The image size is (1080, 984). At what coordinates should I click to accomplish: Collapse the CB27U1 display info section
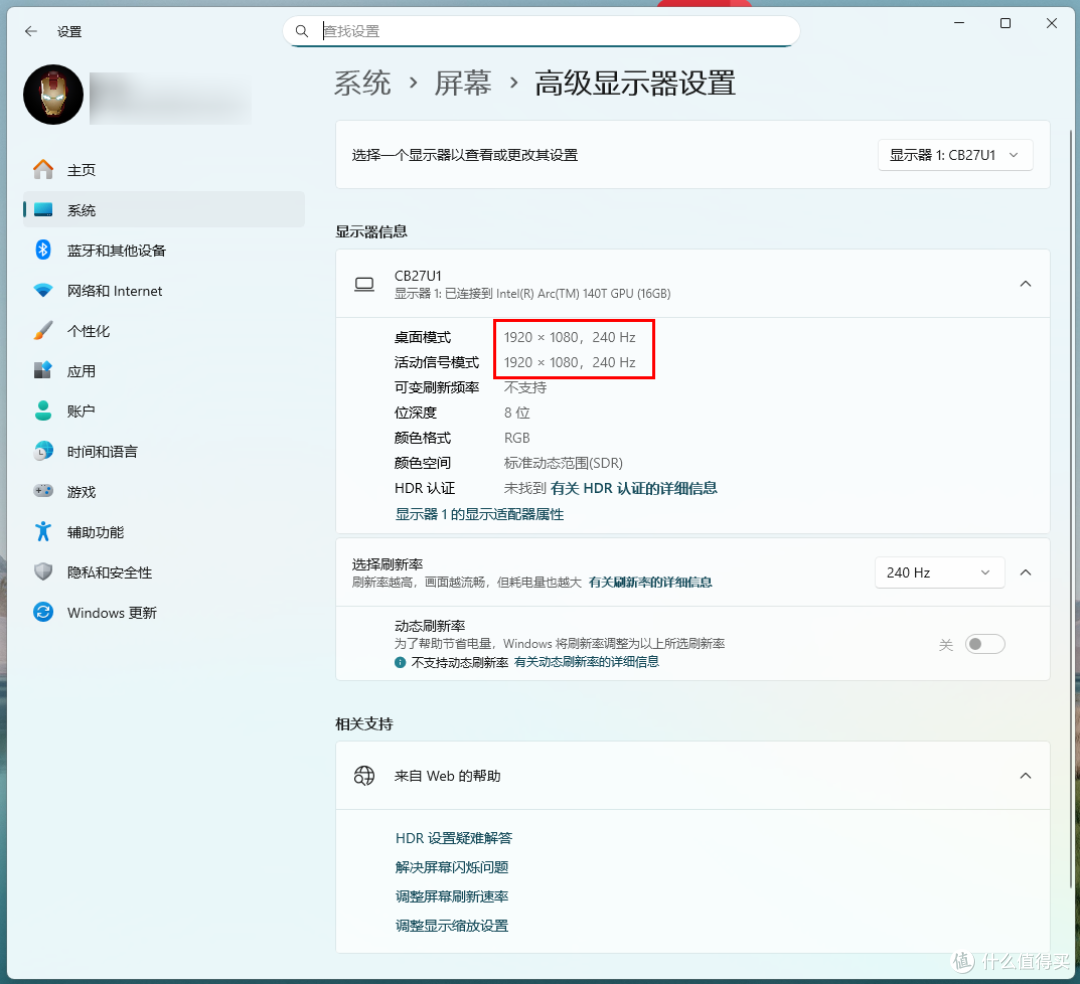tap(1025, 284)
